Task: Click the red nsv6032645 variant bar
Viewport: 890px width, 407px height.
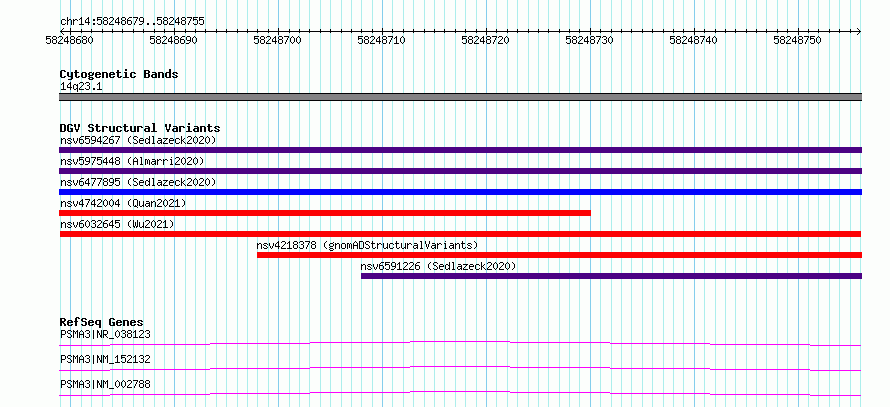Action: pyautogui.click(x=460, y=234)
